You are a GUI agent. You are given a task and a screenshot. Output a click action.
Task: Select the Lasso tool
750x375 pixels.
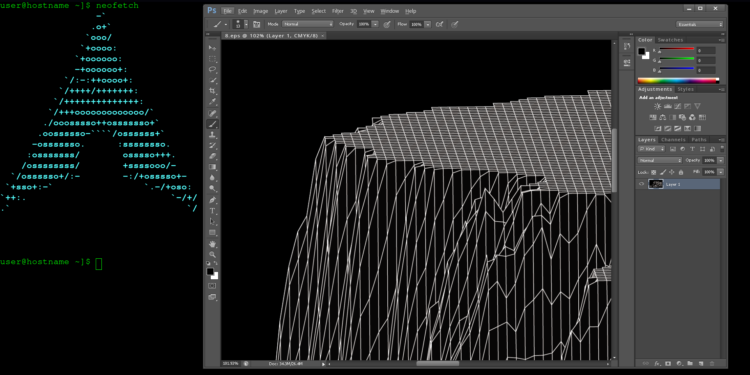(x=212, y=69)
